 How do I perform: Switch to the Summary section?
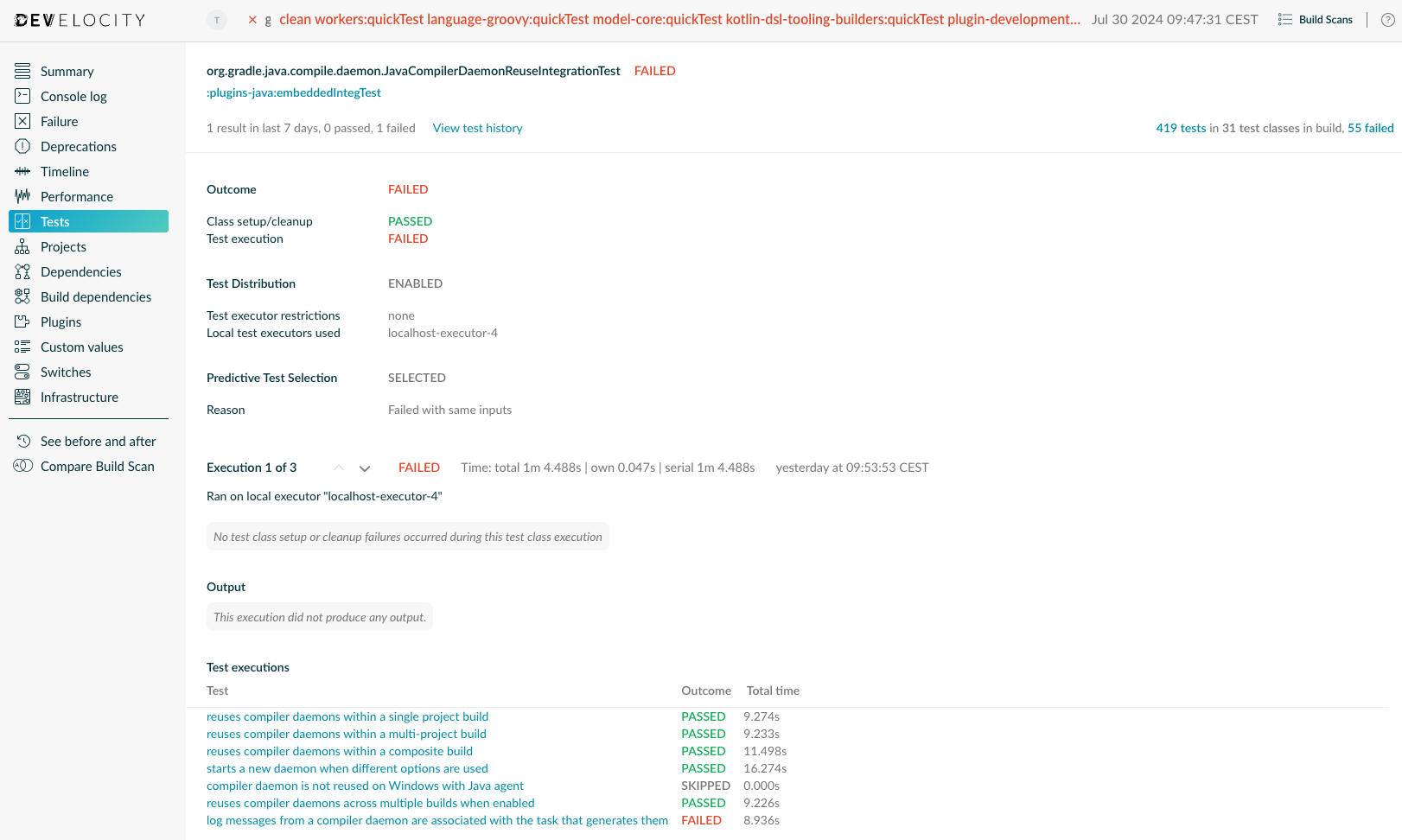click(x=67, y=71)
